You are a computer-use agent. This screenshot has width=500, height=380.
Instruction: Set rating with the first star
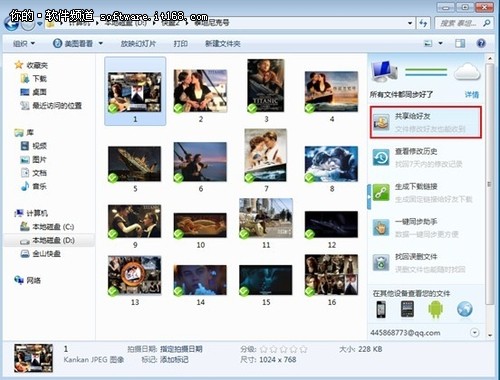pyautogui.click(x=264, y=349)
